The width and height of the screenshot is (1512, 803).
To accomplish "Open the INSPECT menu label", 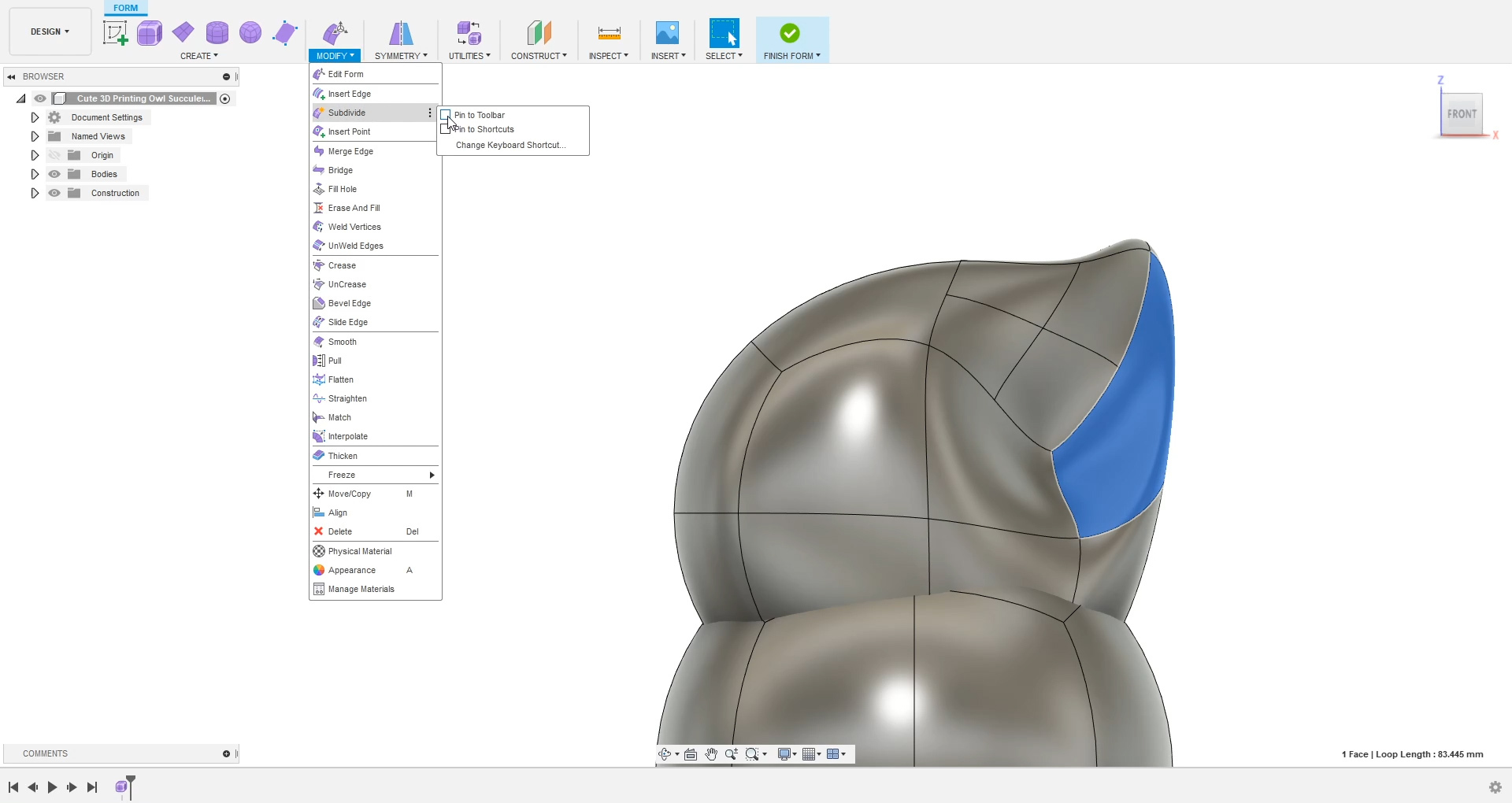I will [x=609, y=56].
